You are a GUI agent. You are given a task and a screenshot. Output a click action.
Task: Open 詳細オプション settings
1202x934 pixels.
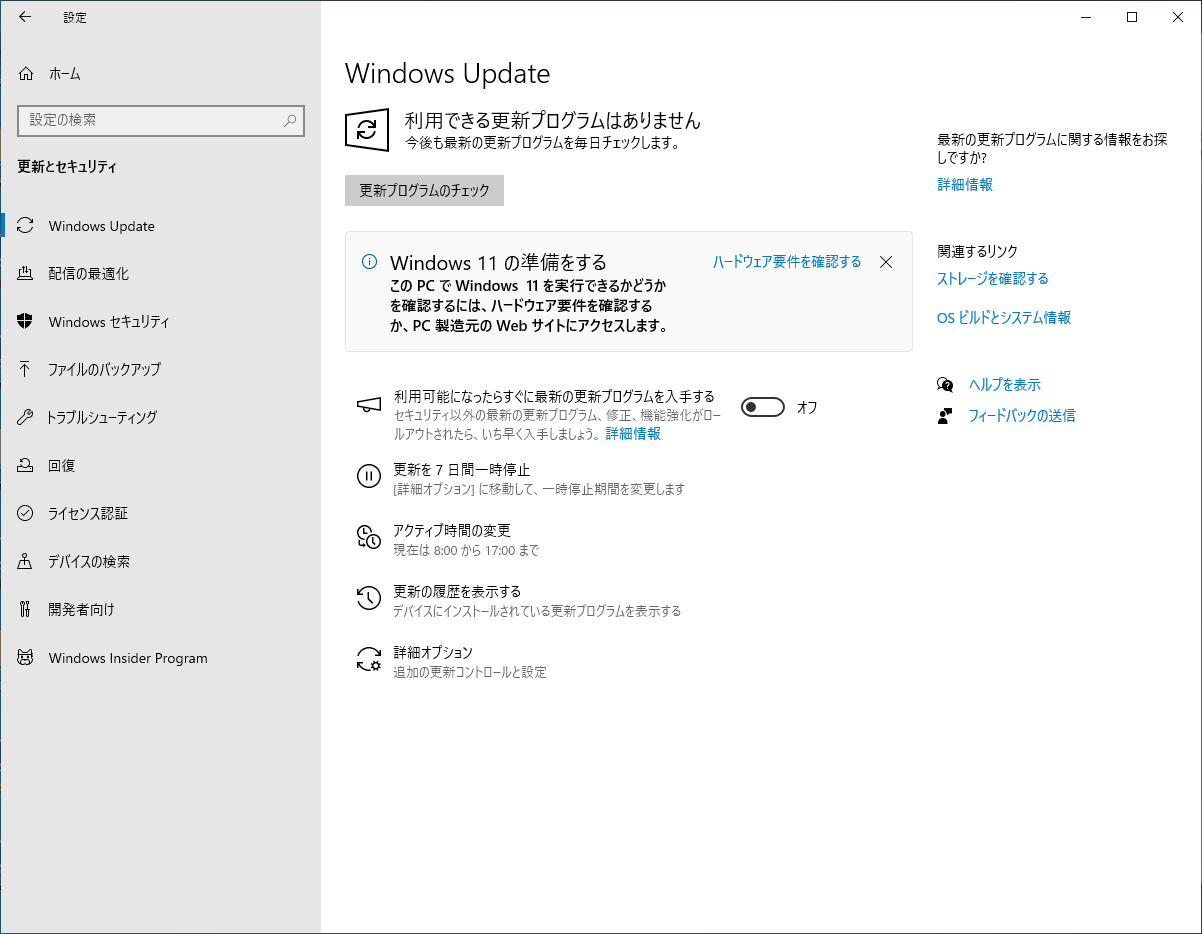433,652
